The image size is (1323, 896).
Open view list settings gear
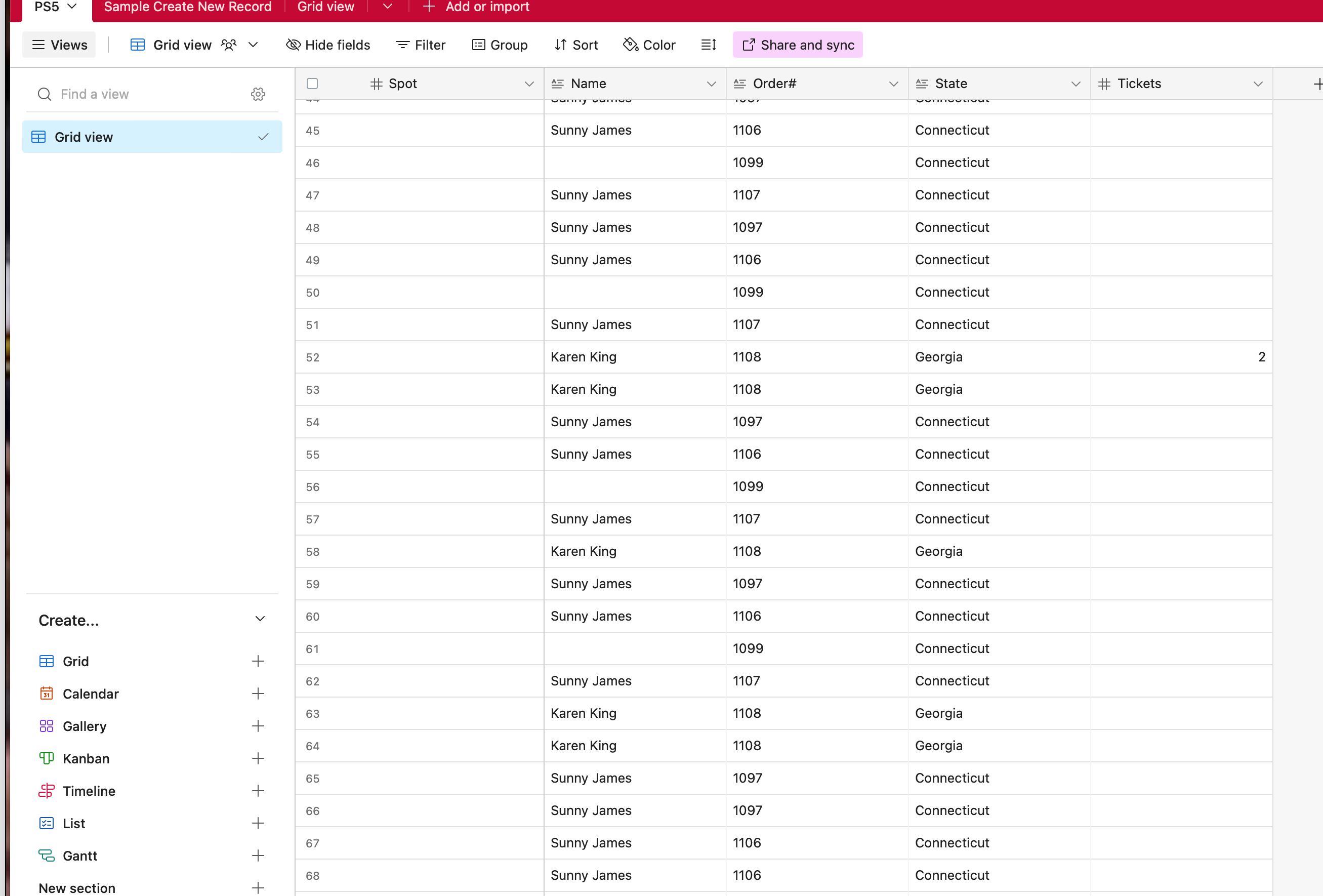coord(258,94)
